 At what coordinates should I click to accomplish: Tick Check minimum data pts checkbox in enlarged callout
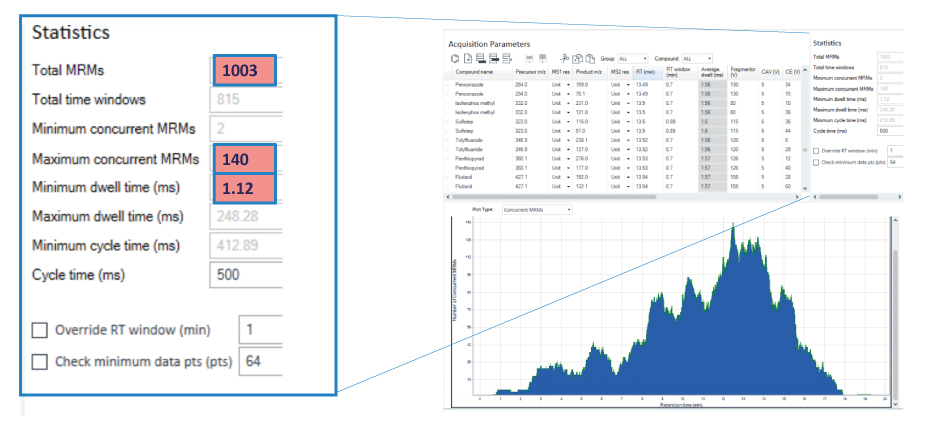pyautogui.click(x=40, y=362)
